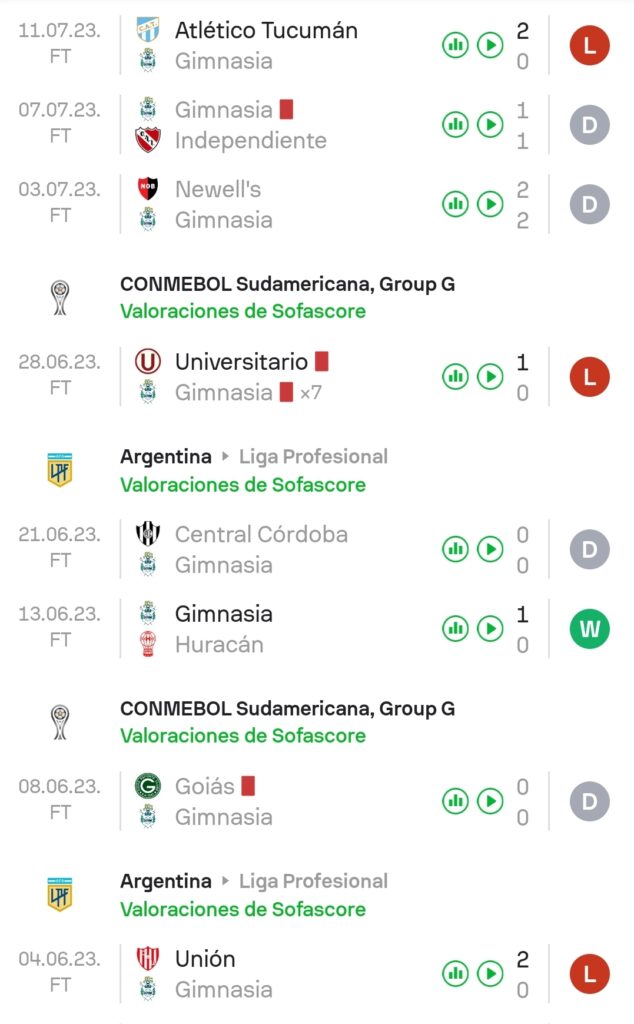Play highlights of Newell's vs Gimnasia match

490,204
